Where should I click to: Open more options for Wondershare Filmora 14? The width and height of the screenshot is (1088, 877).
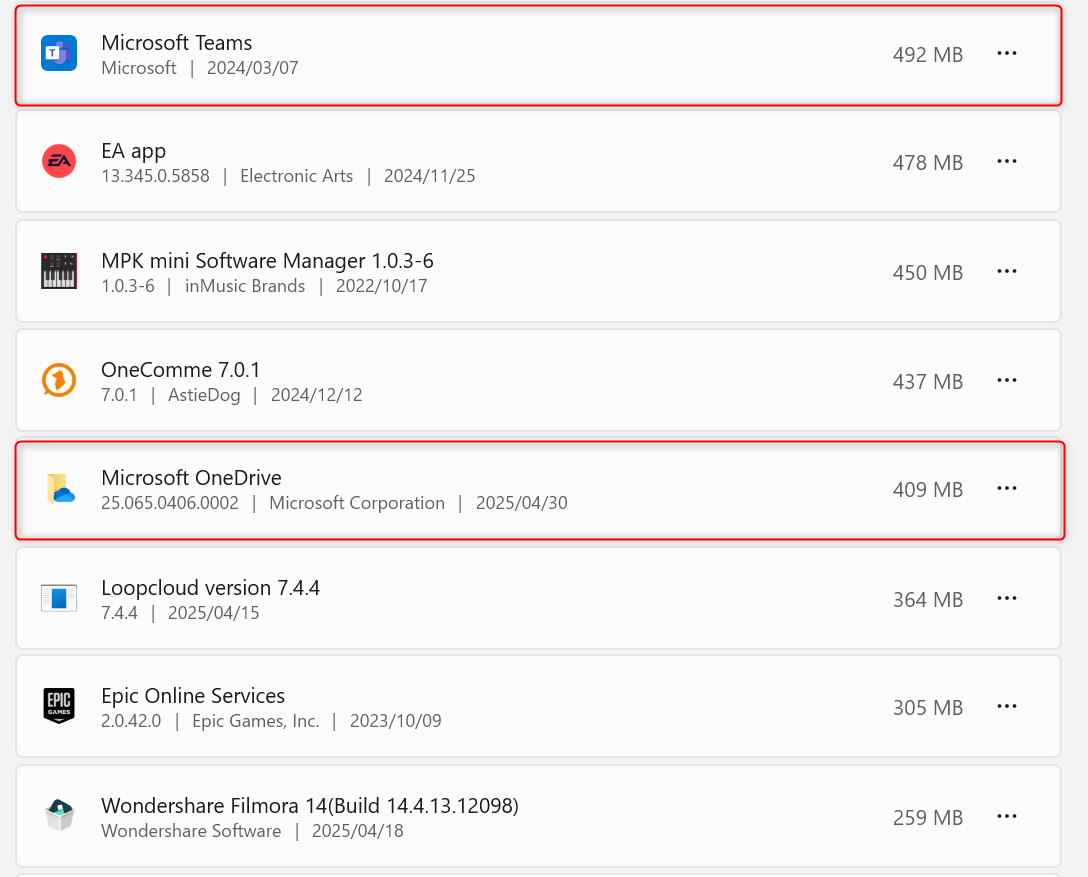(1007, 817)
